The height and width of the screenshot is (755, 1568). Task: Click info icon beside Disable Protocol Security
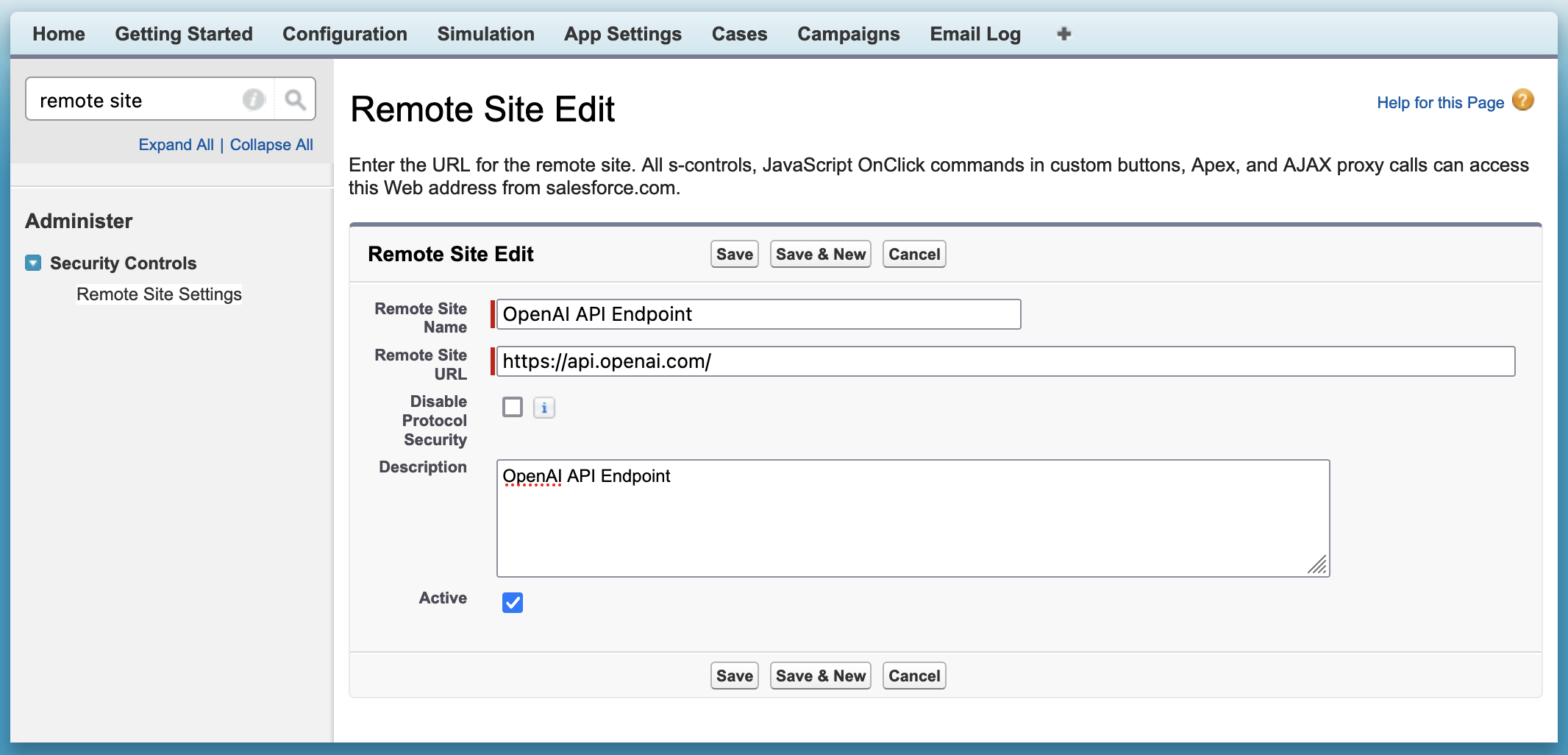tap(544, 408)
